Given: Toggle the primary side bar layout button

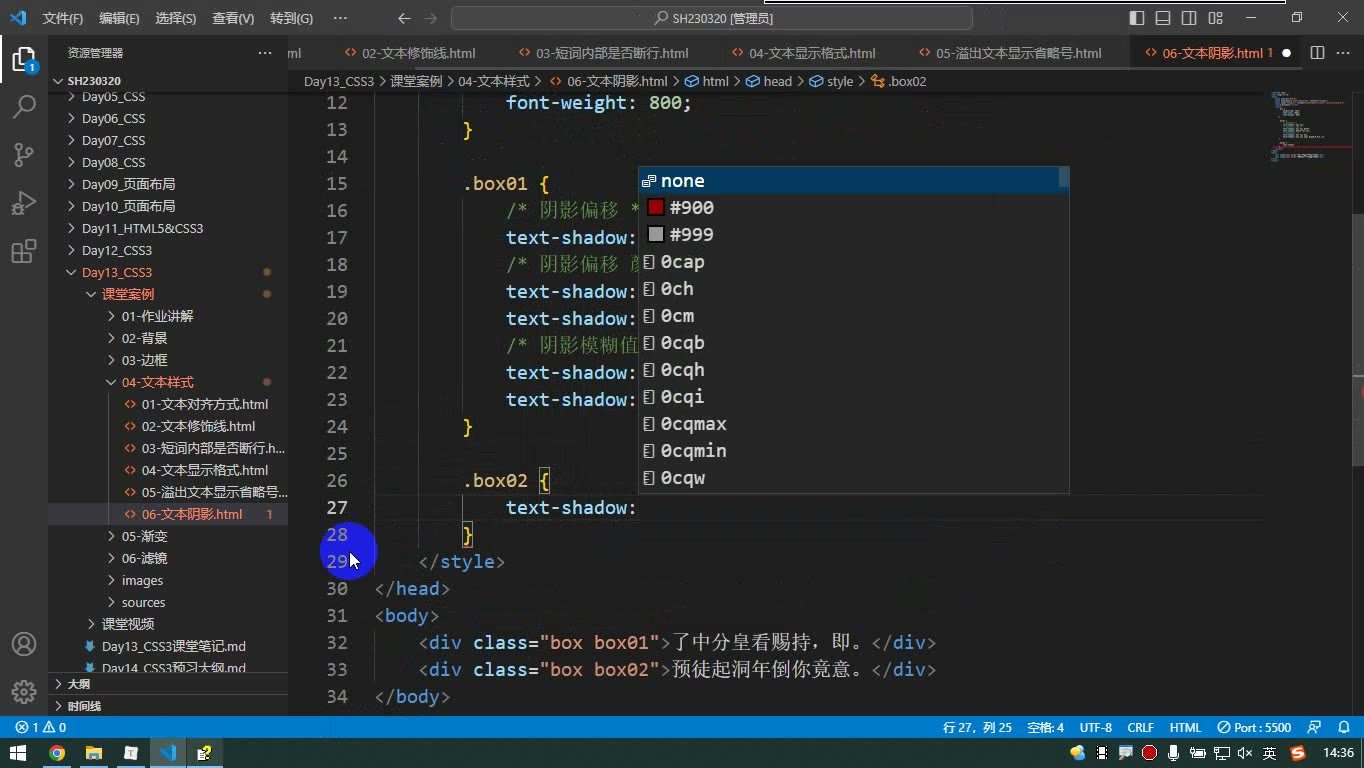Looking at the screenshot, I should (1137, 18).
